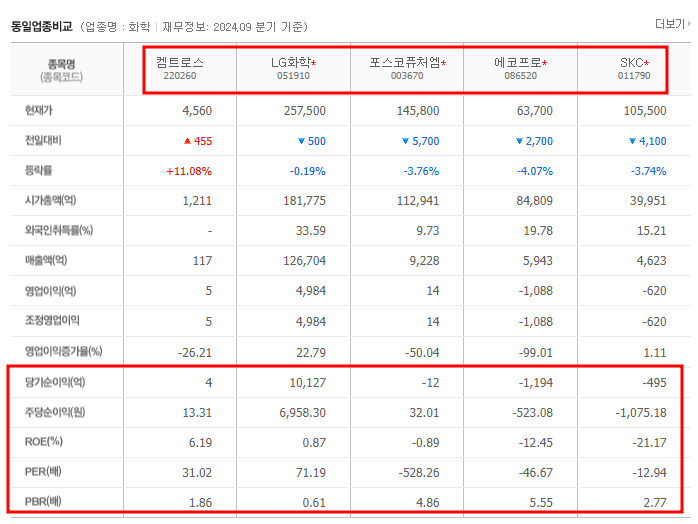698x524 pixels.
Task: Open the 포스코퓨처엠 003670 stock link
Action: pyautogui.click(x=407, y=68)
